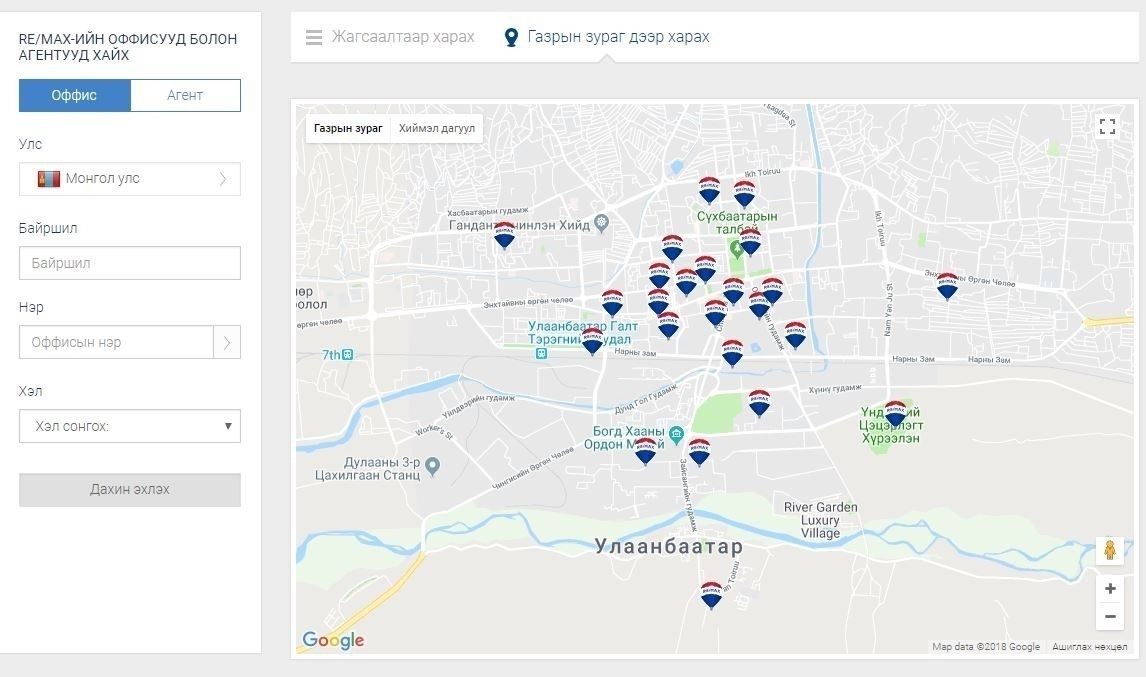The width and height of the screenshot is (1146, 677).
Task: Click RE/MAX balloon marker near Gandan monastery
Action: pos(504,235)
